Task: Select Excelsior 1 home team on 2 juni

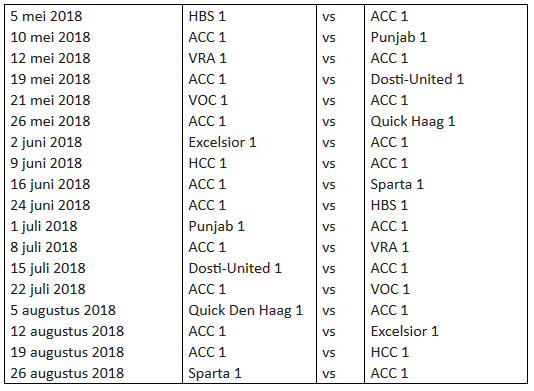Action: (222, 142)
